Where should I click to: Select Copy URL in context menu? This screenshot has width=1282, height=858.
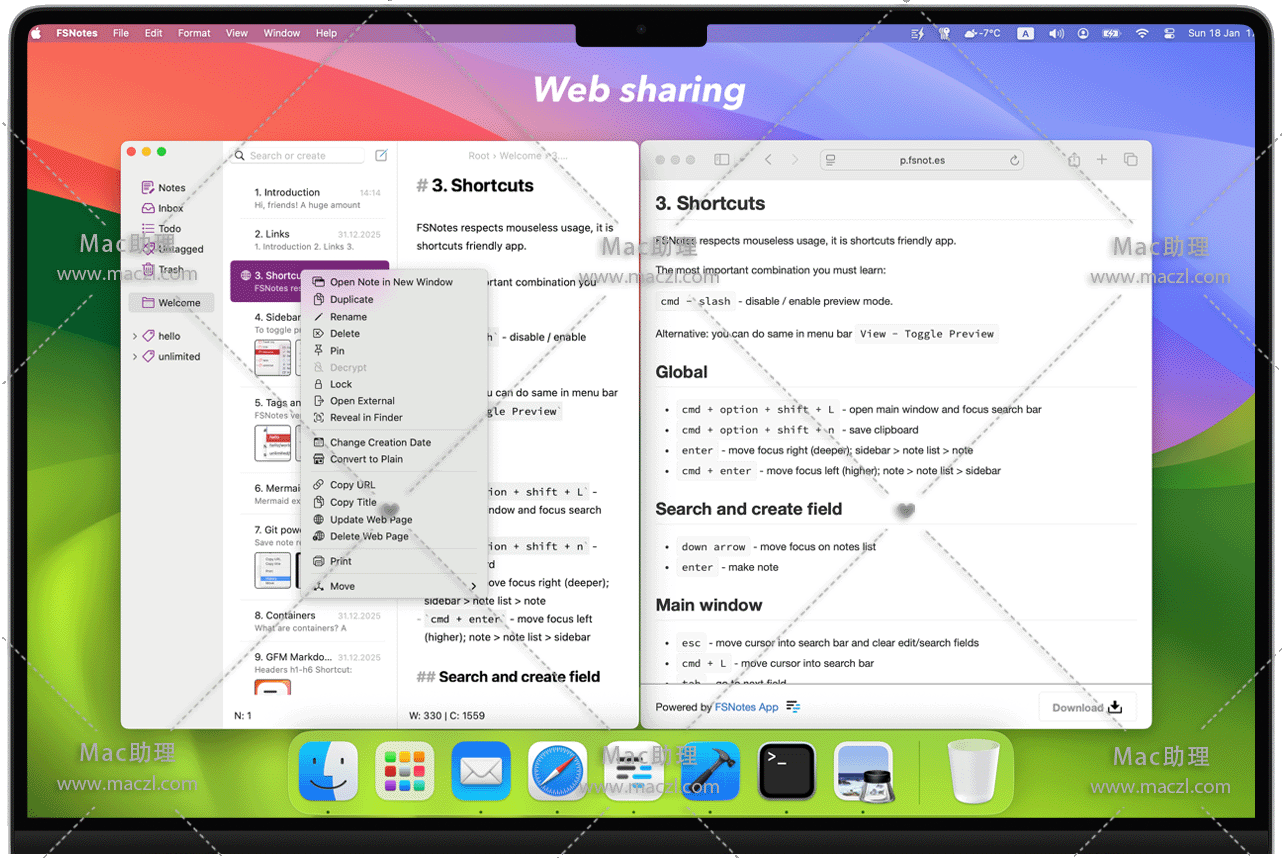pos(352,485)
